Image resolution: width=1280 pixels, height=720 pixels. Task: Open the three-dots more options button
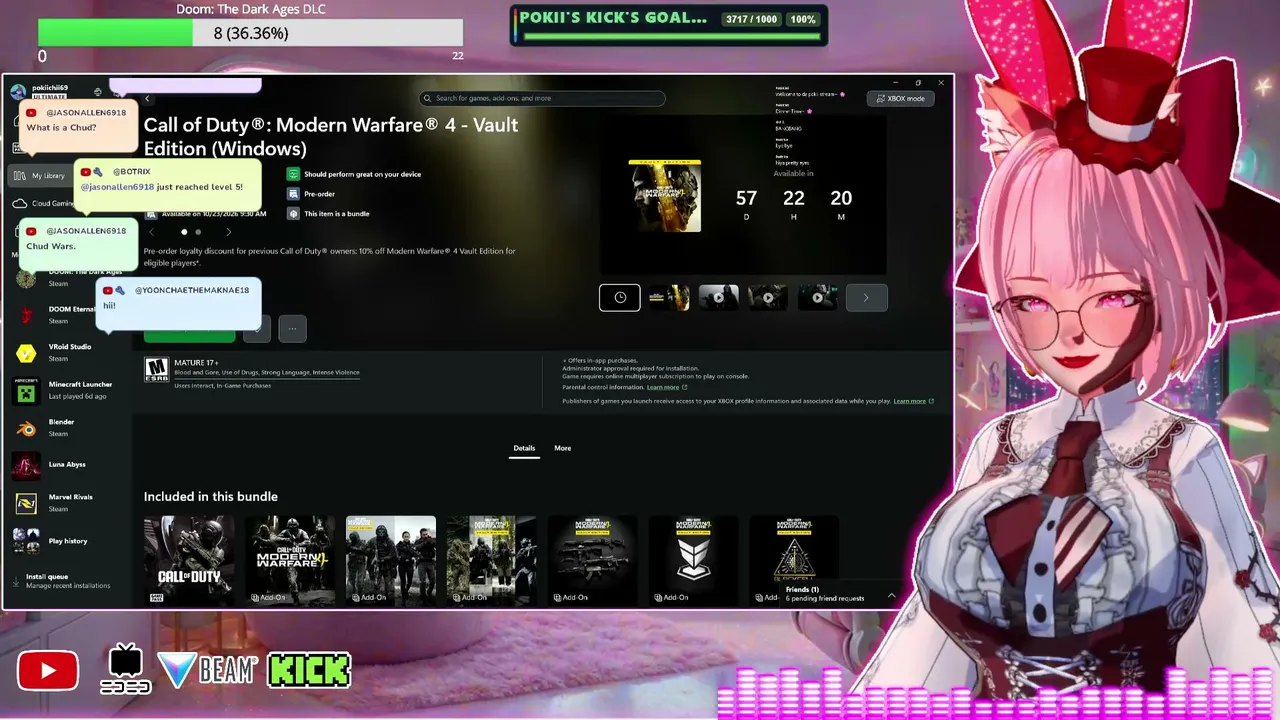[x=292, y=327]
